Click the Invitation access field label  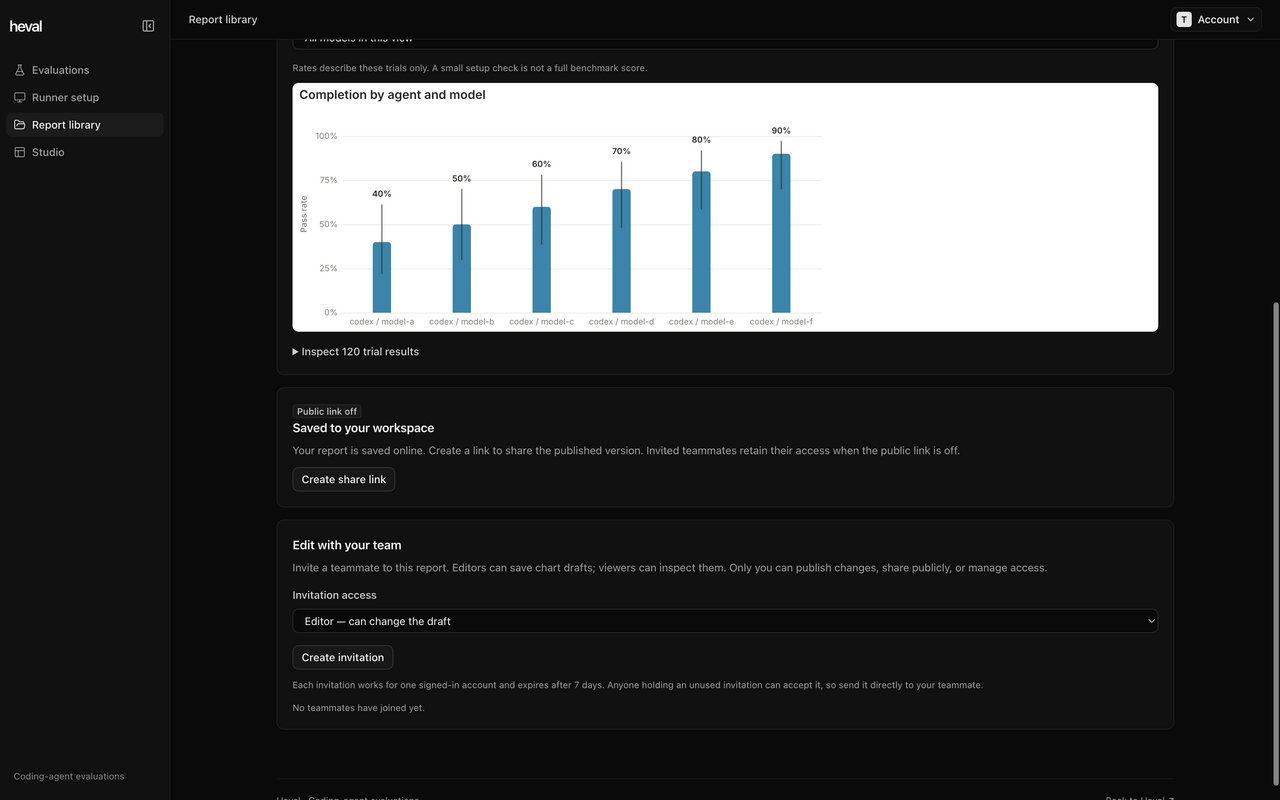335,595
